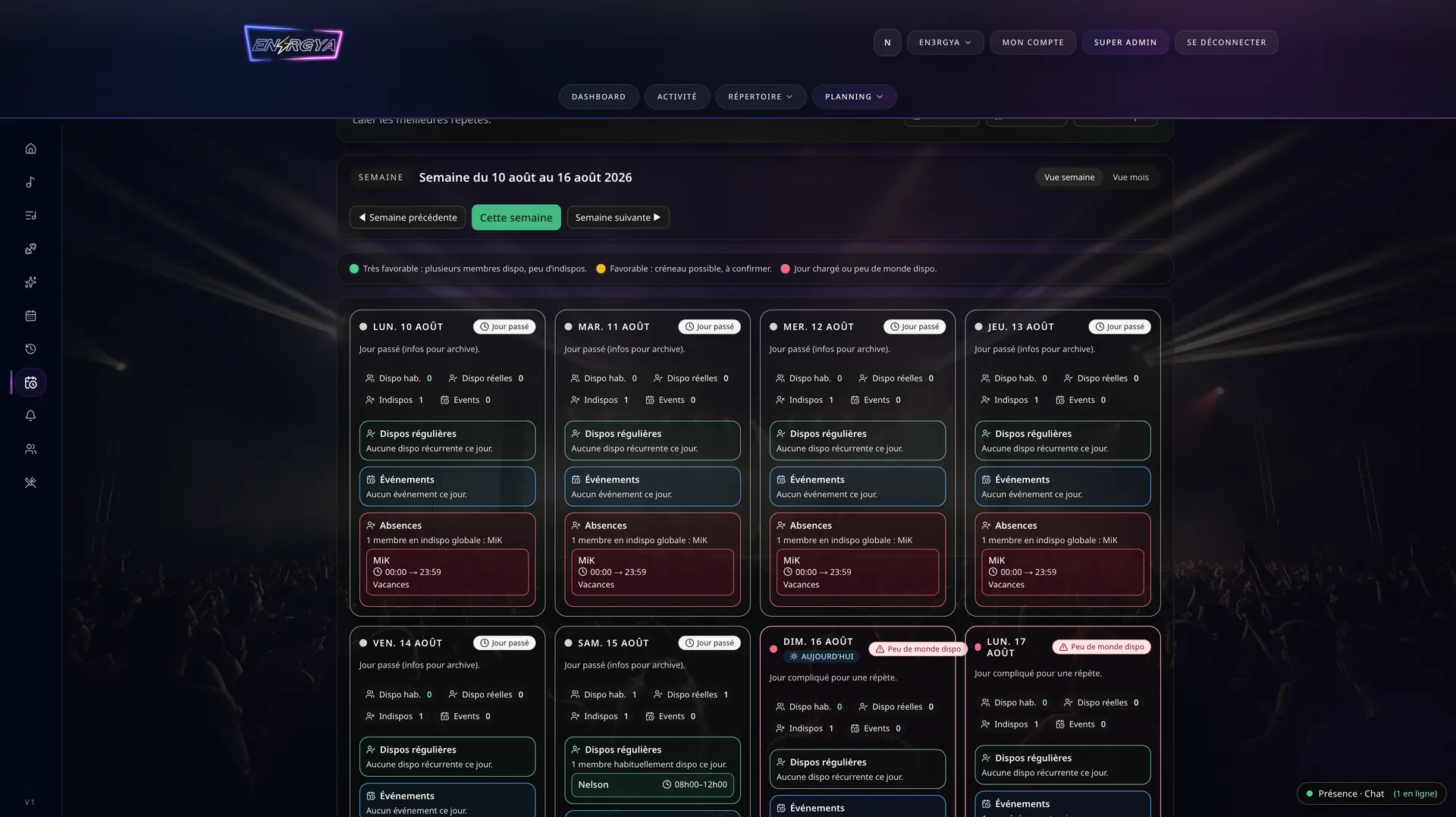Viewport: 1456px width, 817px height.
Task: Click the Cette semaine button
Action: (516, 218)
